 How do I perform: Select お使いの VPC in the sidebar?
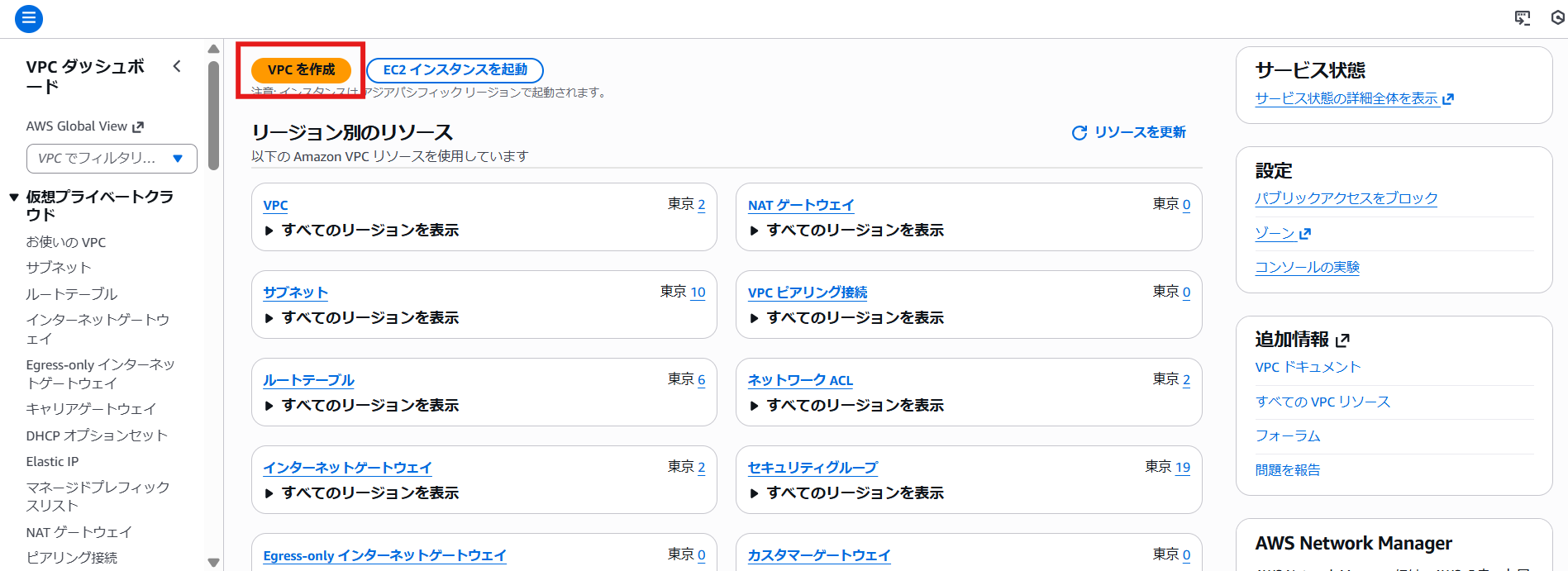coord(66,242)
